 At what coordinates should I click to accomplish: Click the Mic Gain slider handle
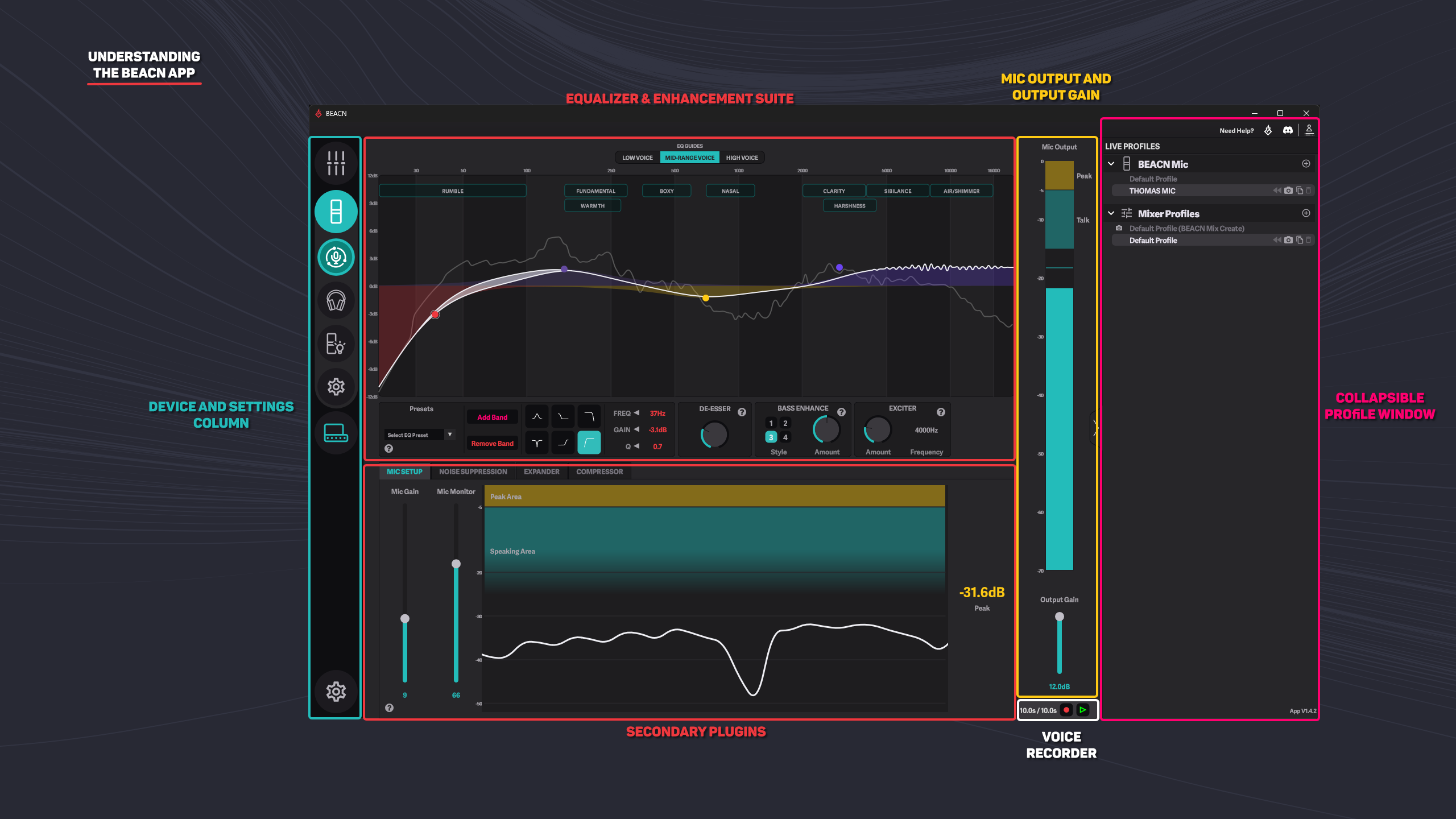coord(405,618)
